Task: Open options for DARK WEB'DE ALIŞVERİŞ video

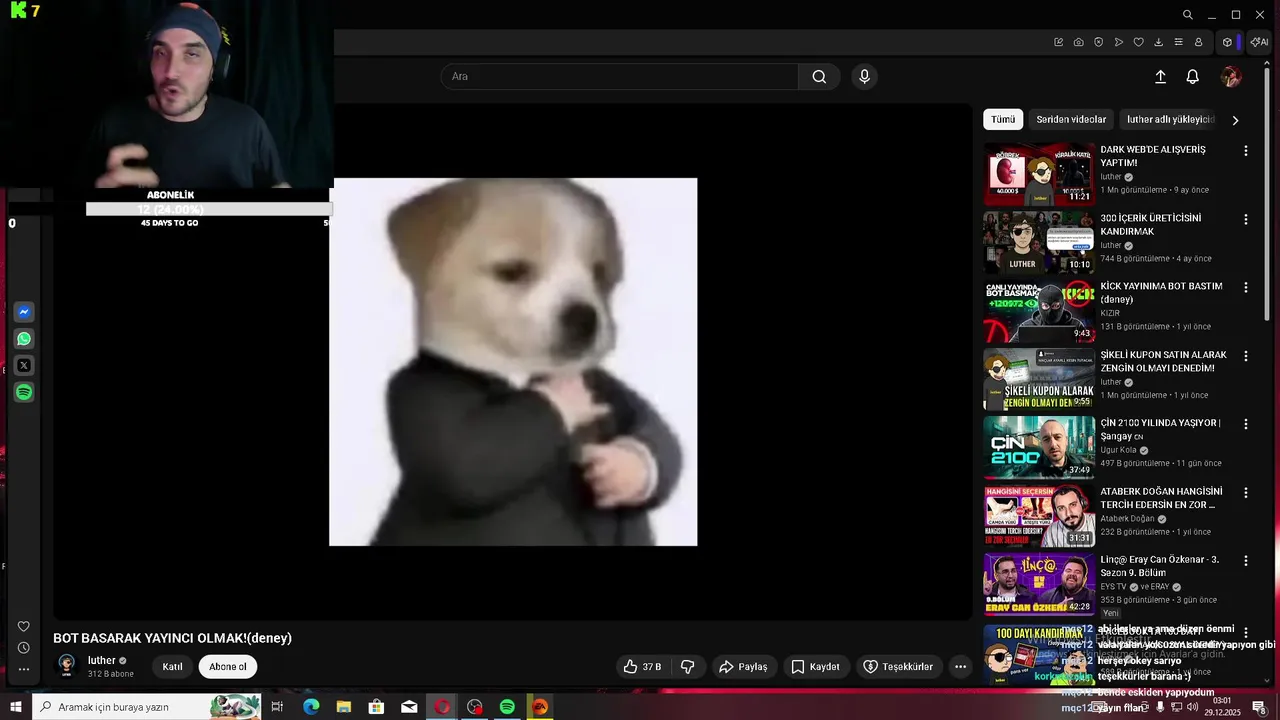Action: pos(1245,151)
